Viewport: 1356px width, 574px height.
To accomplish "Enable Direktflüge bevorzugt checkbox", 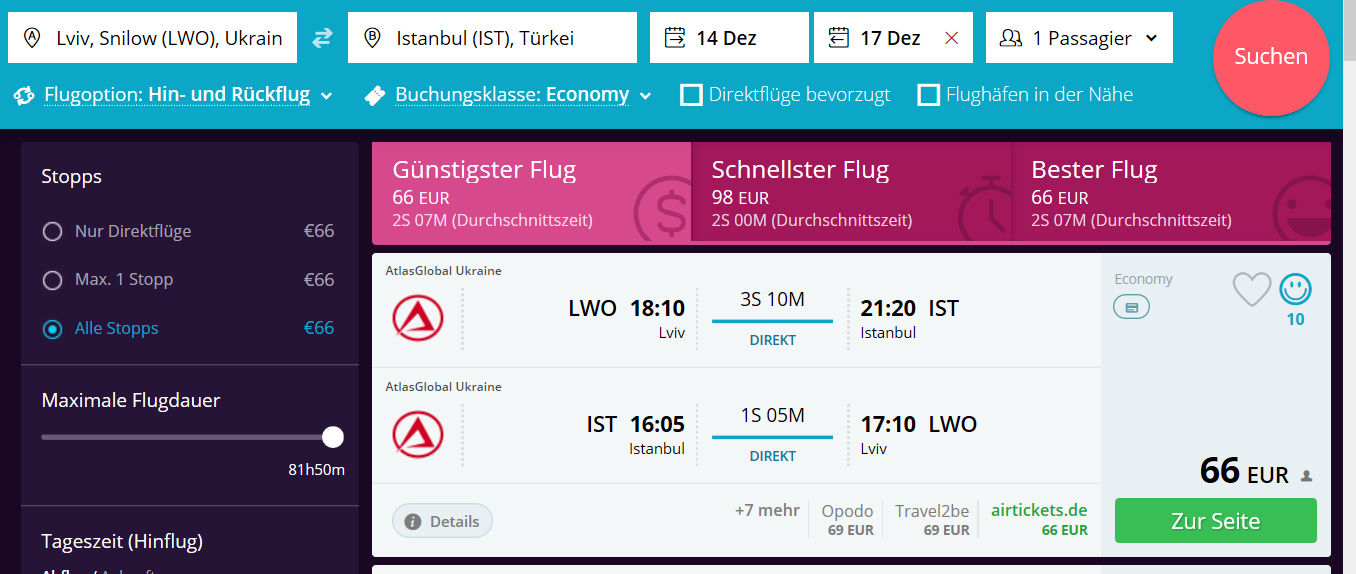I will (x=691, y=95).
